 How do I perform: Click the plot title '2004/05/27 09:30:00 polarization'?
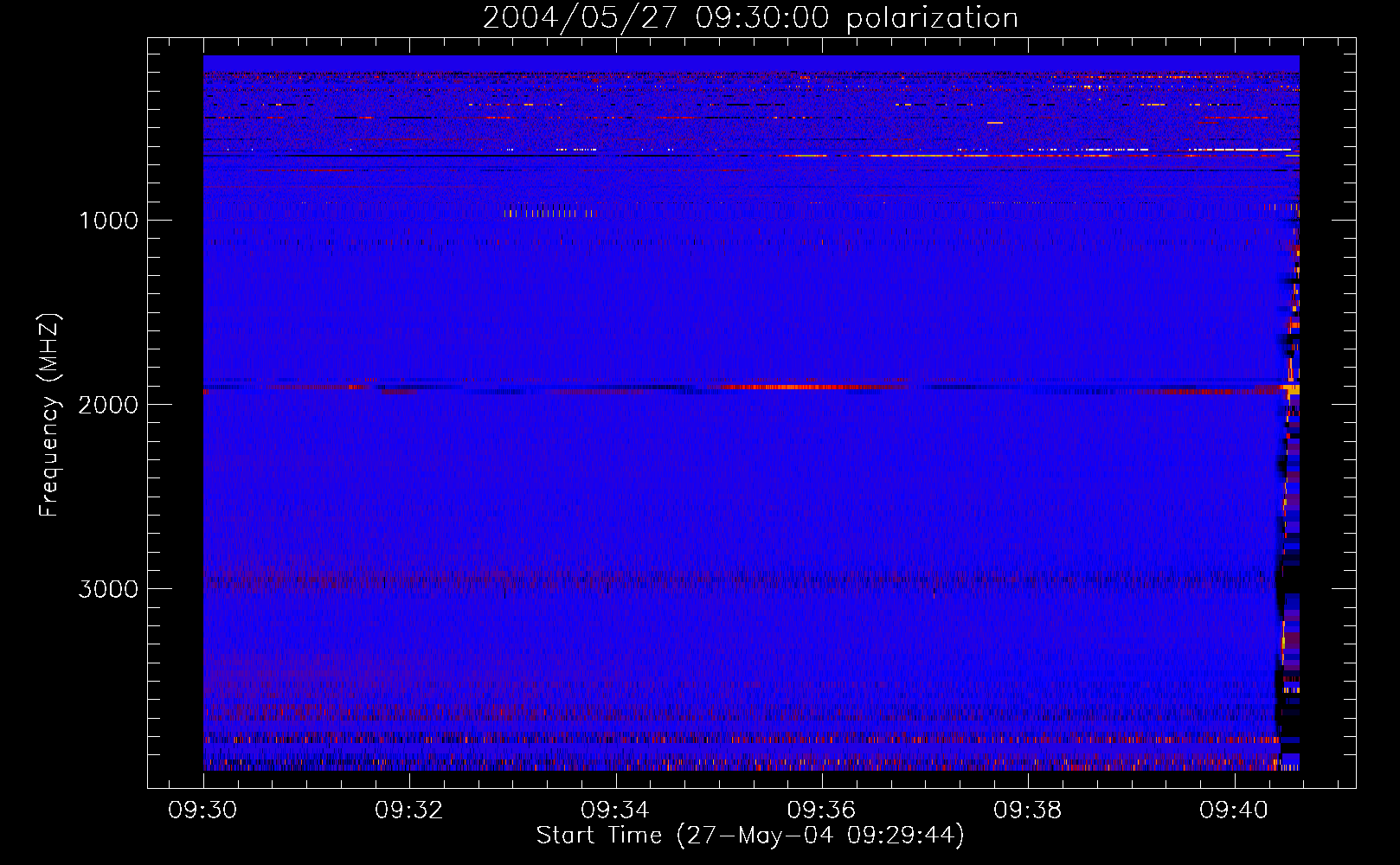point(750,18)
